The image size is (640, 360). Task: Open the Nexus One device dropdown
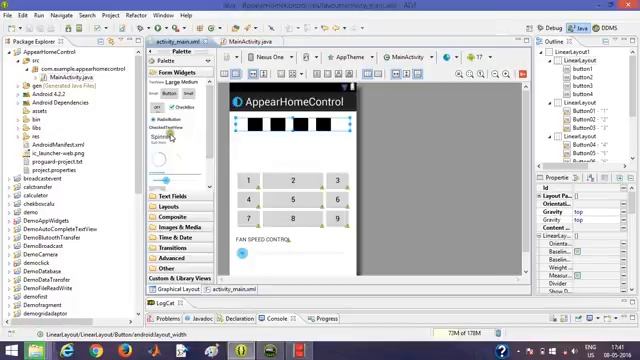270,57
